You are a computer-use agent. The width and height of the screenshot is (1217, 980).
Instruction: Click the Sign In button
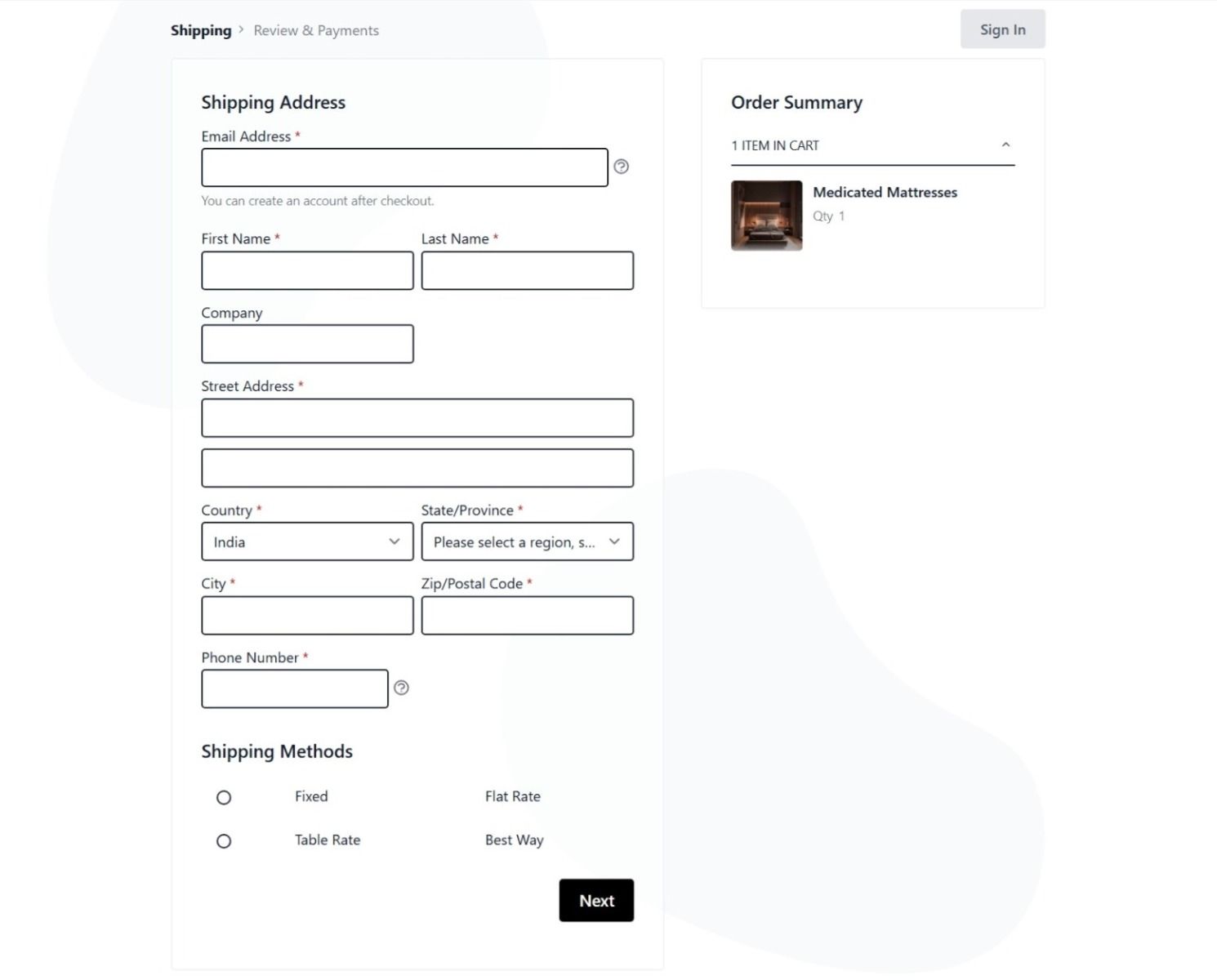click(1003, 29)
